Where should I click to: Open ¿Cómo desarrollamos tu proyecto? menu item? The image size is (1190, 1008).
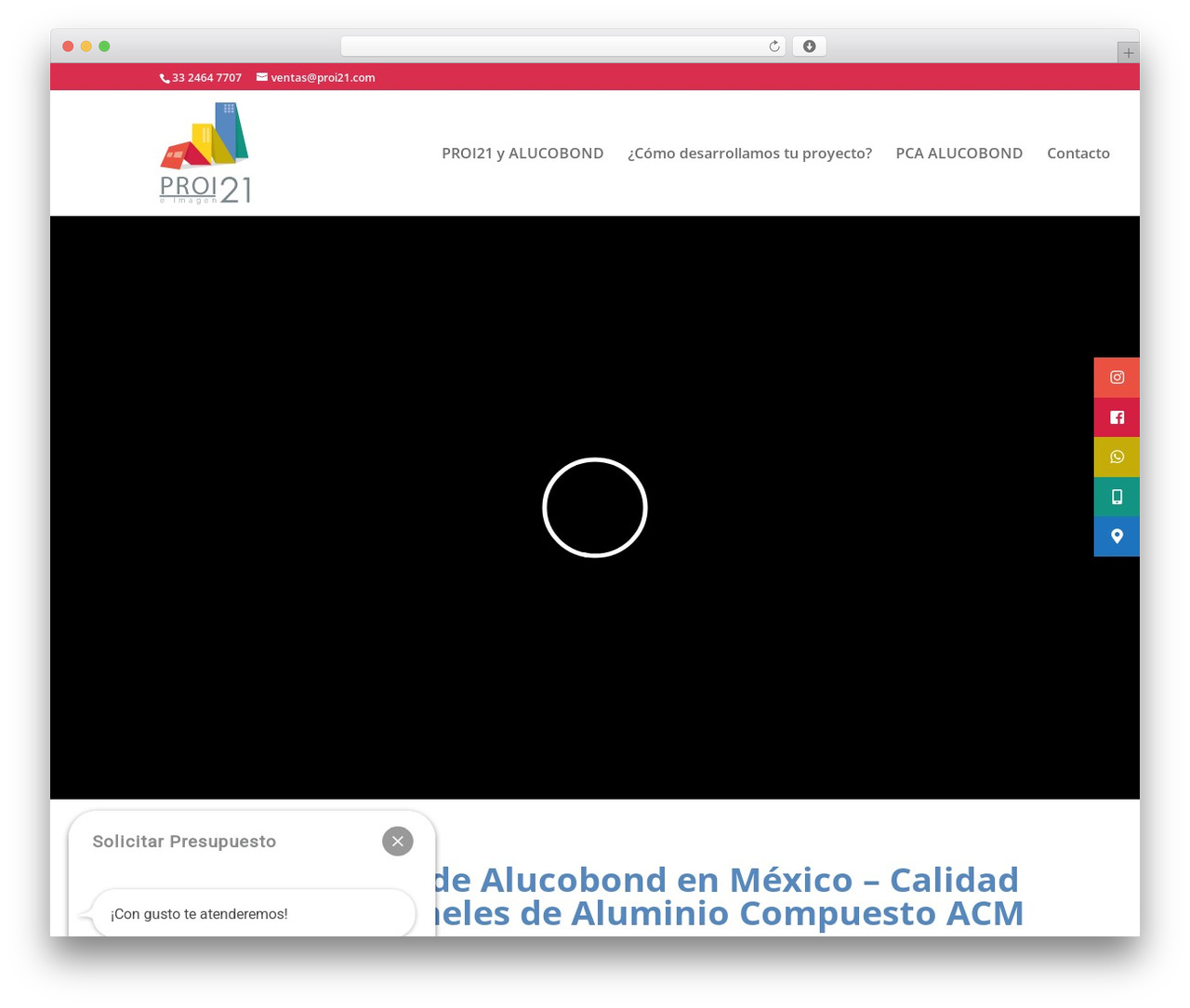click(x=749, y=153)
